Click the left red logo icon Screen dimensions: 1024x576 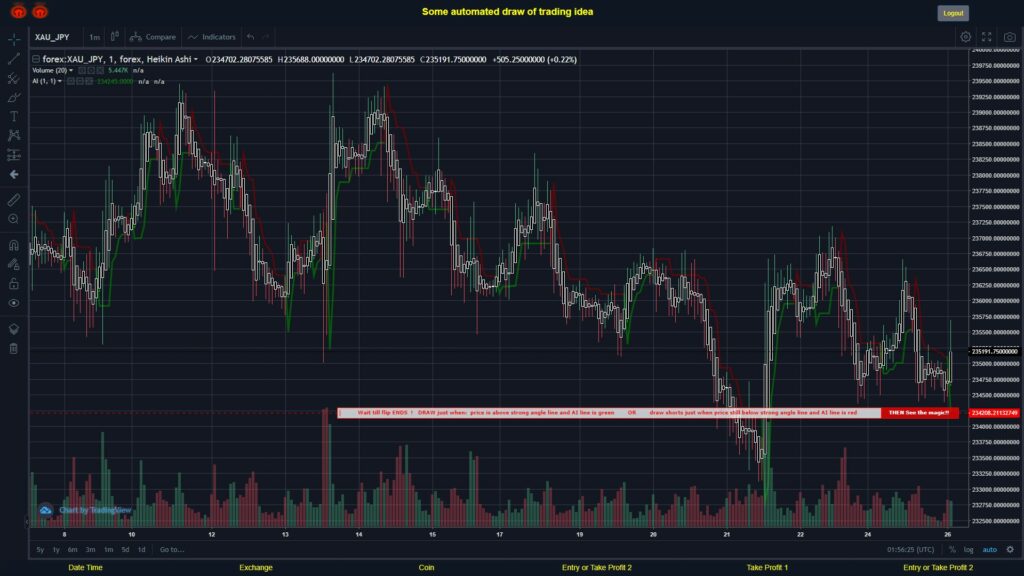click(18, 11)
